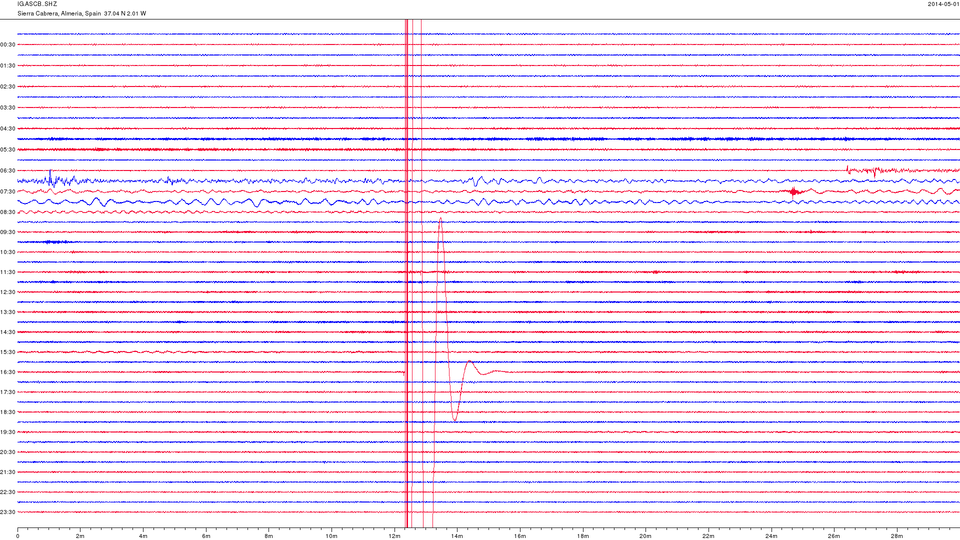Select the 03:30 time label

pyautogui.click(x=8, y=108)
